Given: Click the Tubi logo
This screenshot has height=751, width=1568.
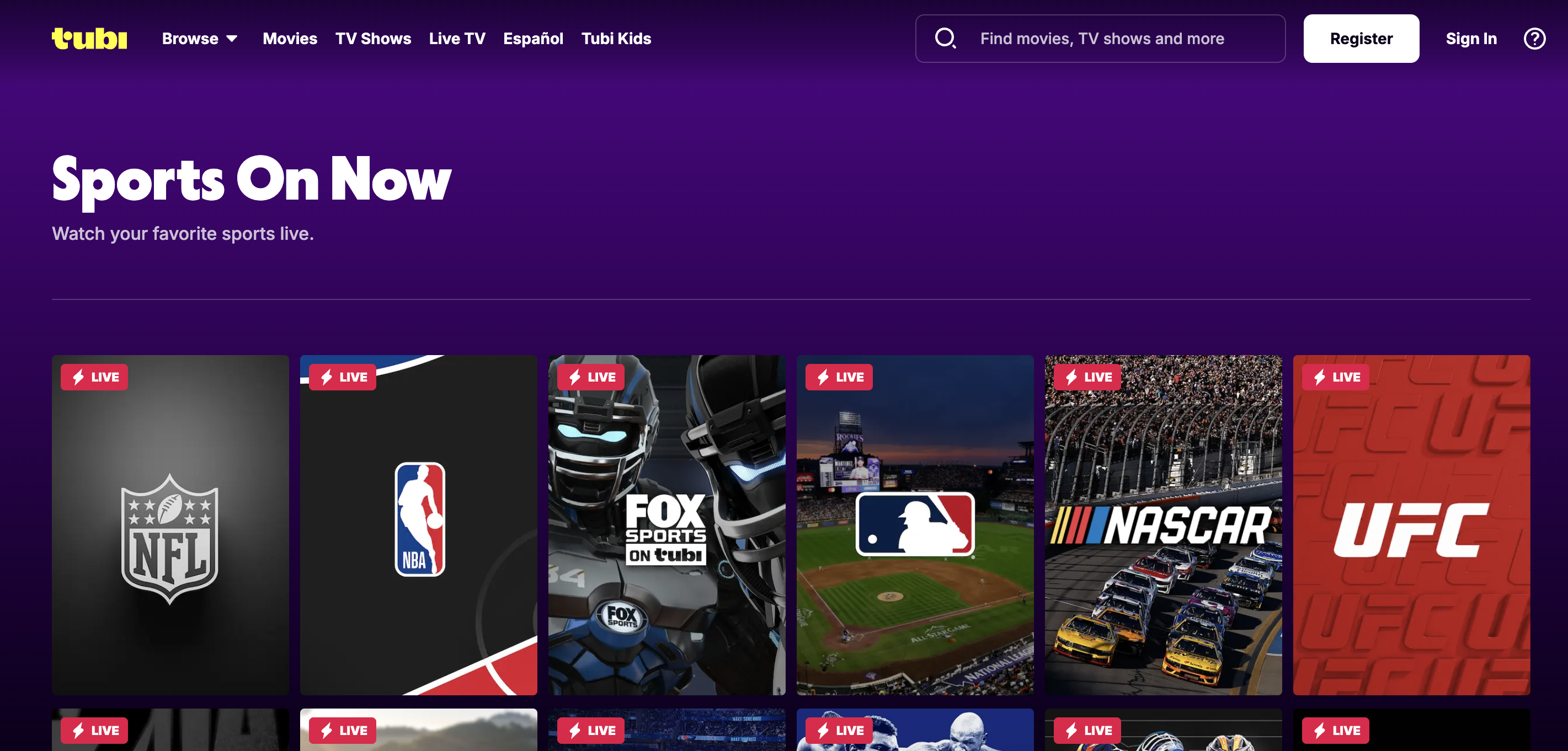Looking at the screenshot, I should (x=89, y=38).
